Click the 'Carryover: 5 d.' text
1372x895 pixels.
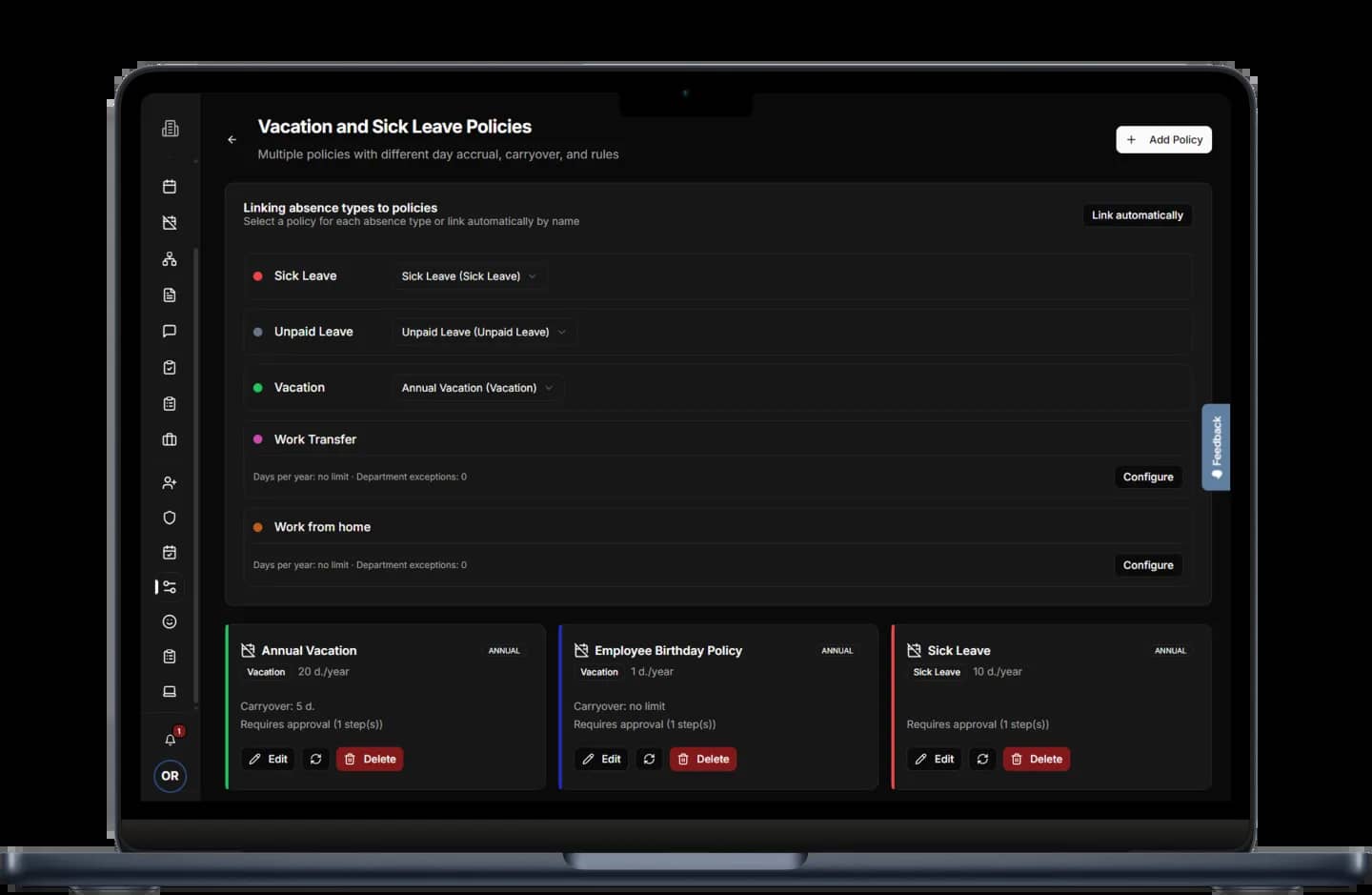pyautogui.click(x=277, y=706)
